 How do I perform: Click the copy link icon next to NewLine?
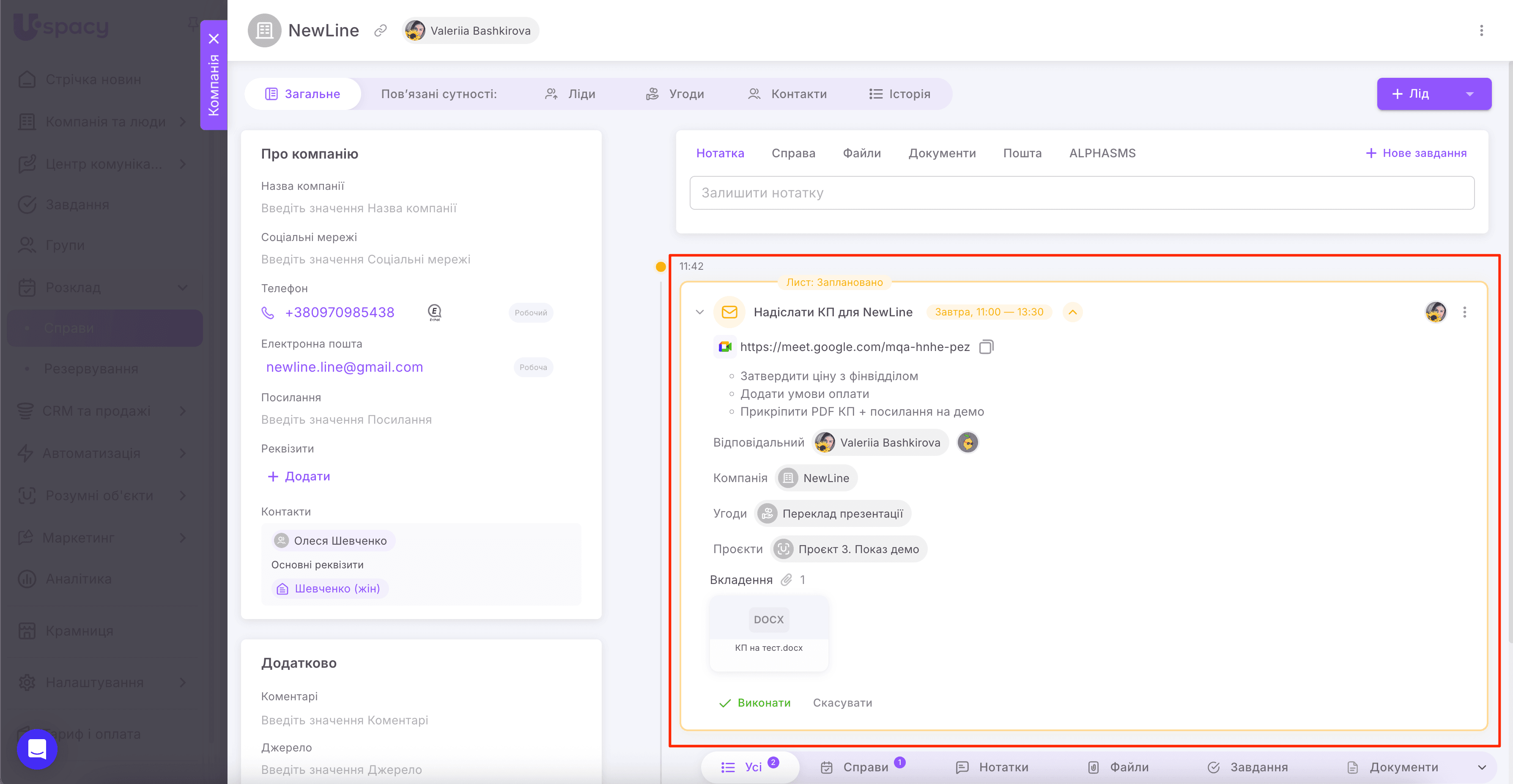pos(381,30)
